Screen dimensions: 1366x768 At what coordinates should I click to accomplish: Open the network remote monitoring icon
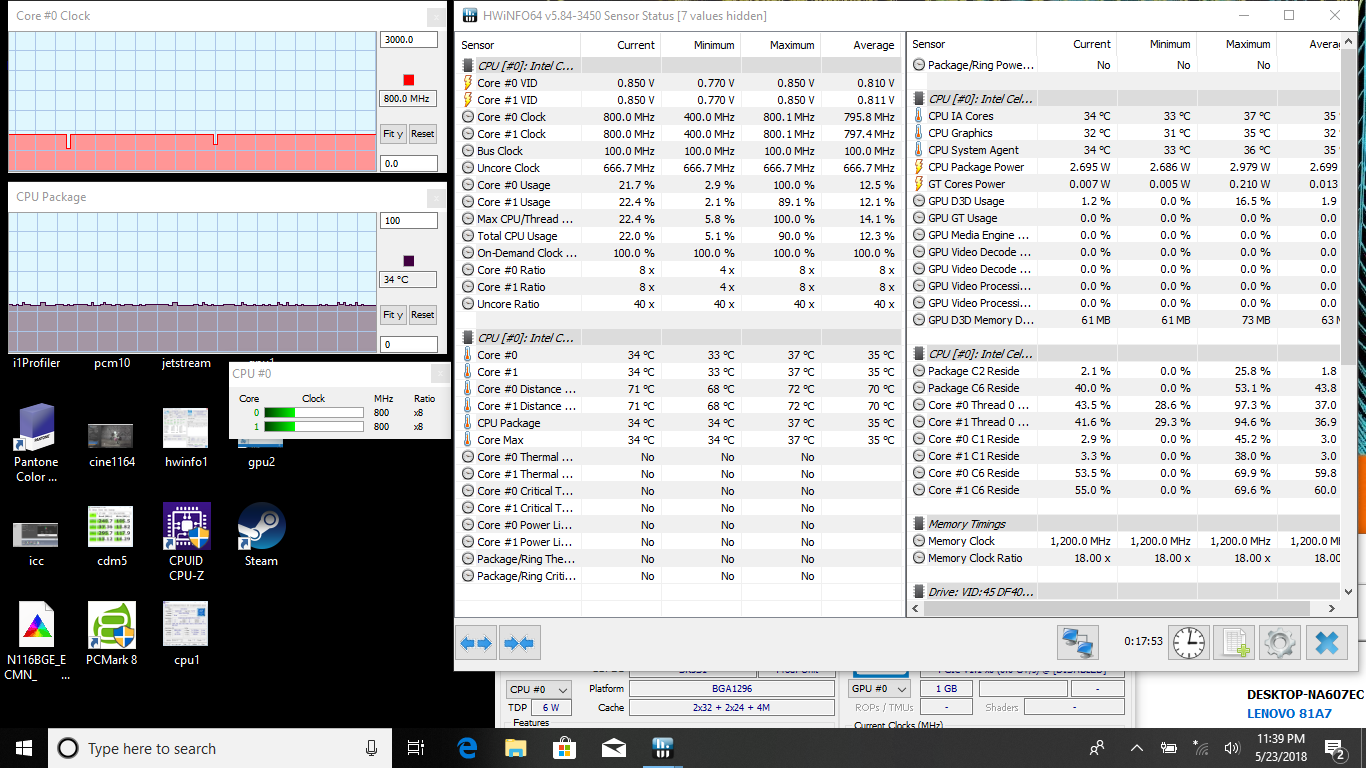point(1078,642)
